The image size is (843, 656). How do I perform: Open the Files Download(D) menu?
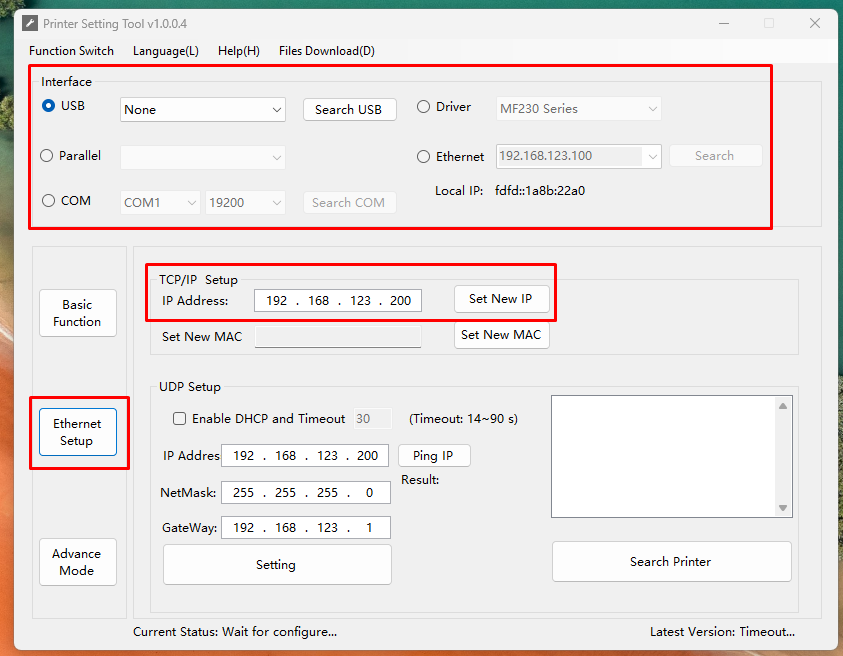pos(326,51)
